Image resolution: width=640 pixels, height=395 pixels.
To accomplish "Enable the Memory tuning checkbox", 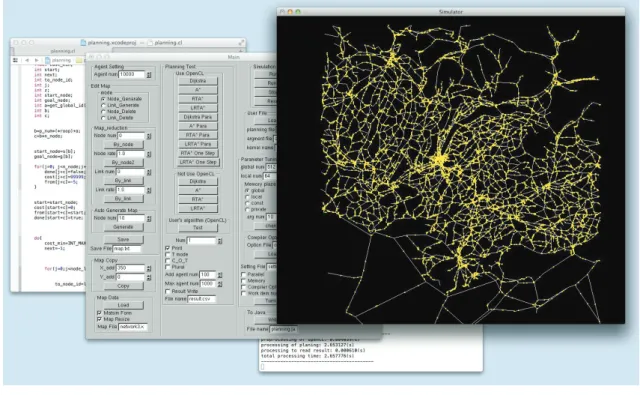I will coord(244,281).
